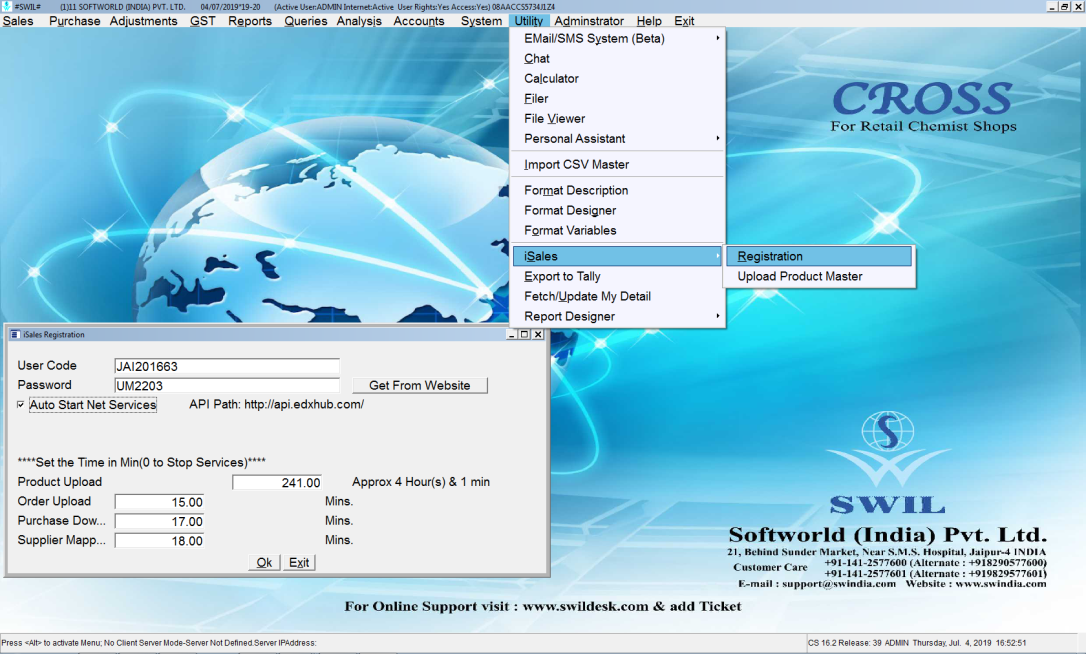
Task: Click the SWIL logo on background
Action: 887,462
